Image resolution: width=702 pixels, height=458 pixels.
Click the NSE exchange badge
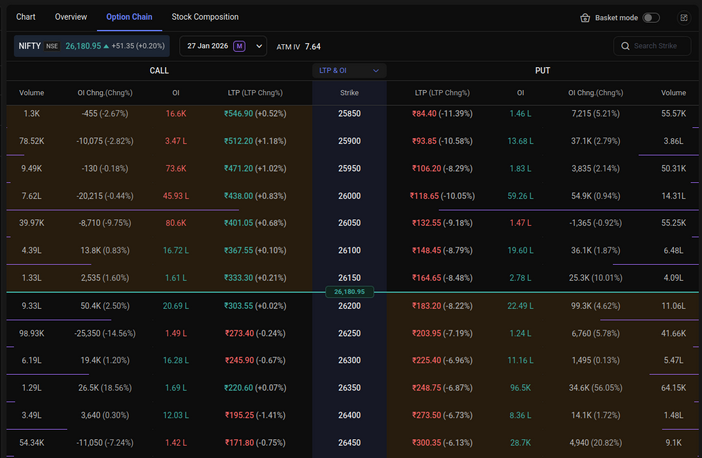53,46
